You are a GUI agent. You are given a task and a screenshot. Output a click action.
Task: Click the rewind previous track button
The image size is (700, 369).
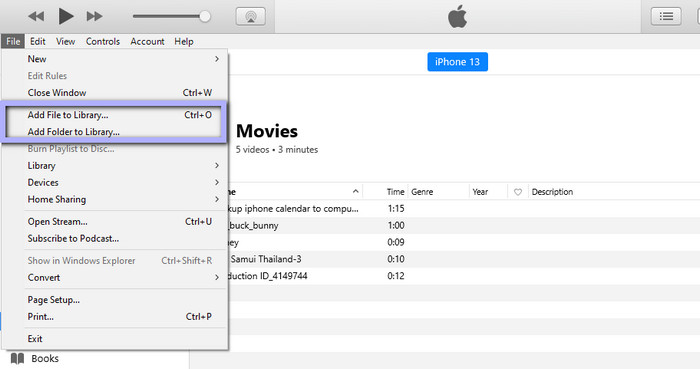point(36,17)
